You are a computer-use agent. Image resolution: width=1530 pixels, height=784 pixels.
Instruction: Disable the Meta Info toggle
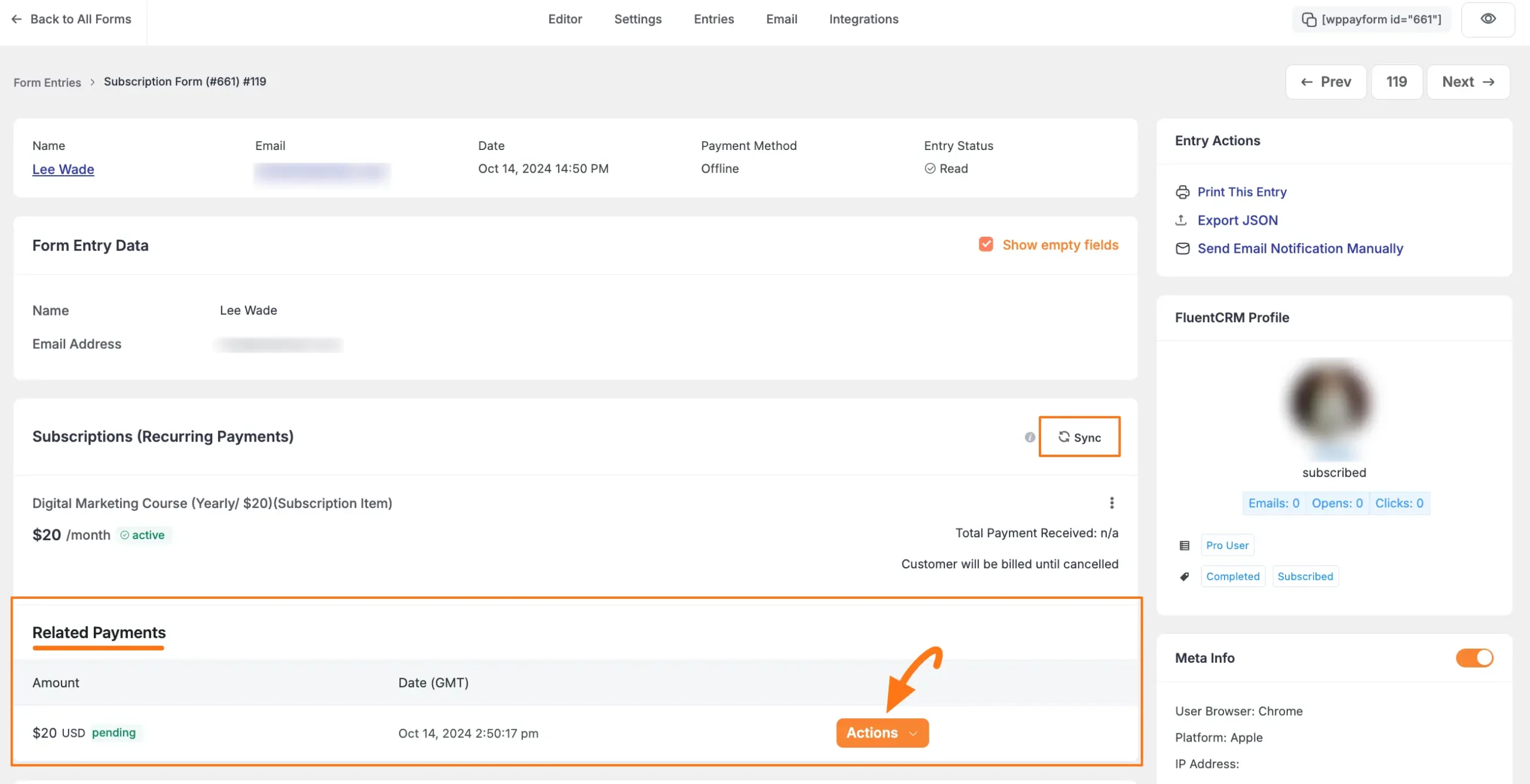click(x=1474, y=657)
